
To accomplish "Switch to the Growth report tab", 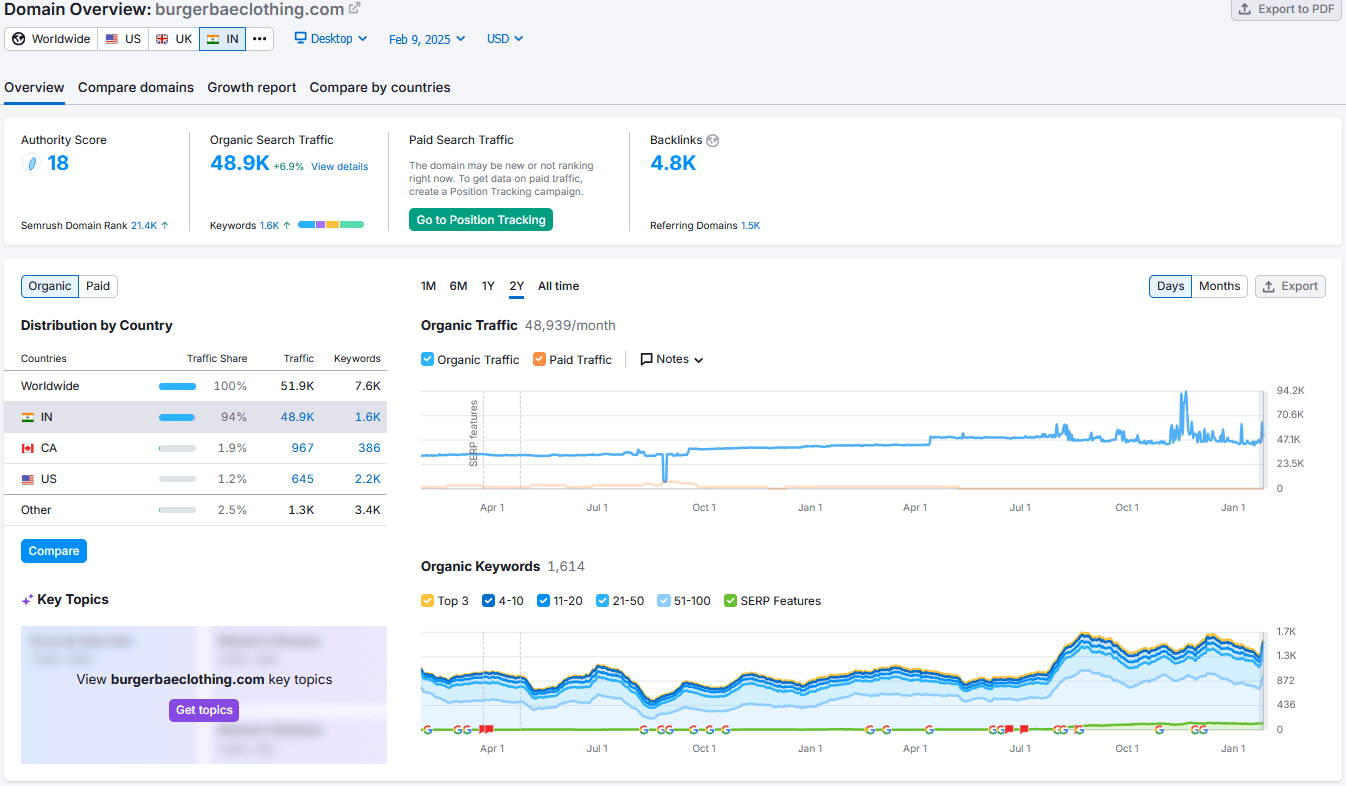I will [252, 87].
